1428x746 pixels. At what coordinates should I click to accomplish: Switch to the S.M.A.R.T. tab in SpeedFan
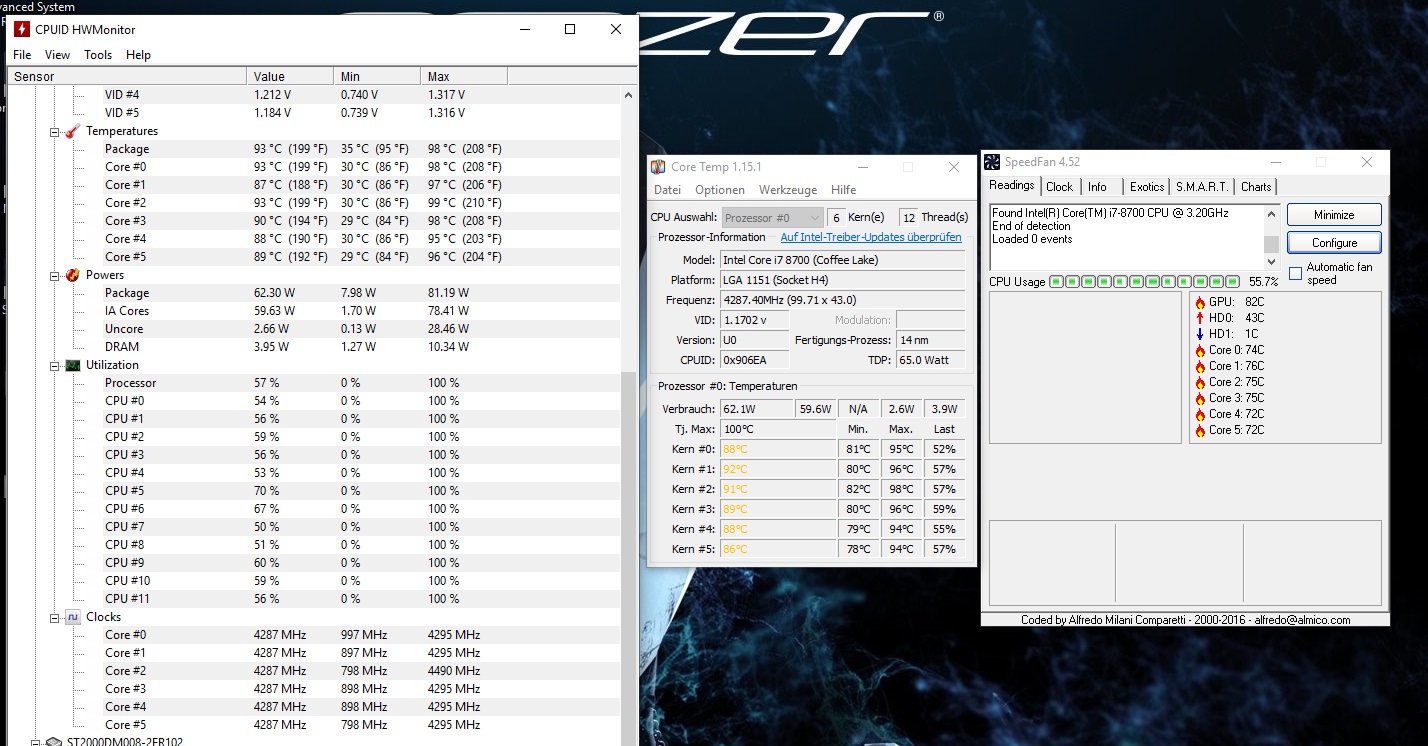[x=1203, y=187]
